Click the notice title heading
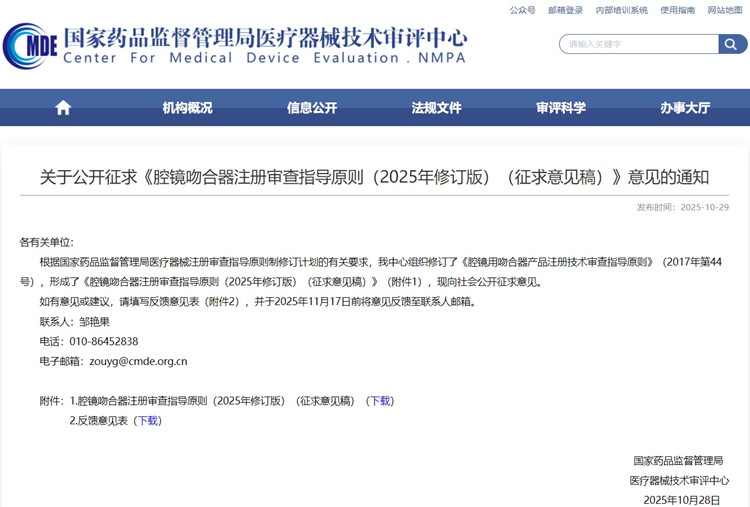750x507 pixels. click(374, 177)
